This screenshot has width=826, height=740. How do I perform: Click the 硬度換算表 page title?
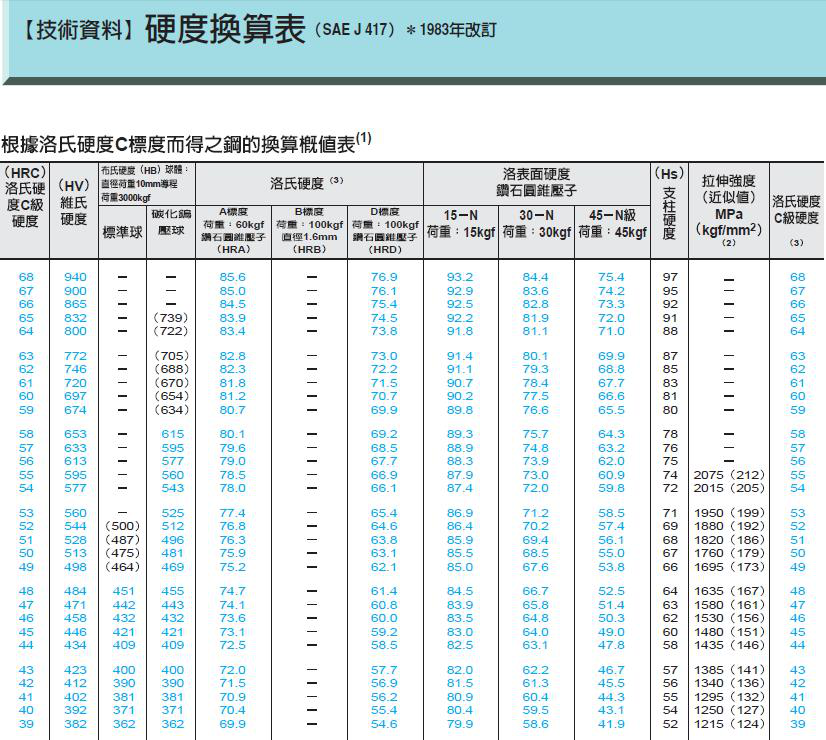pos(224,30)
